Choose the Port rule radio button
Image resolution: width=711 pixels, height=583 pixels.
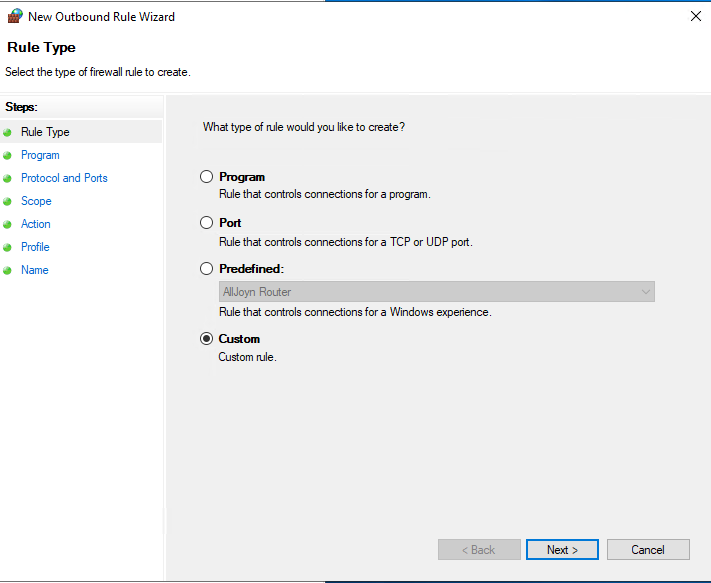207,223
